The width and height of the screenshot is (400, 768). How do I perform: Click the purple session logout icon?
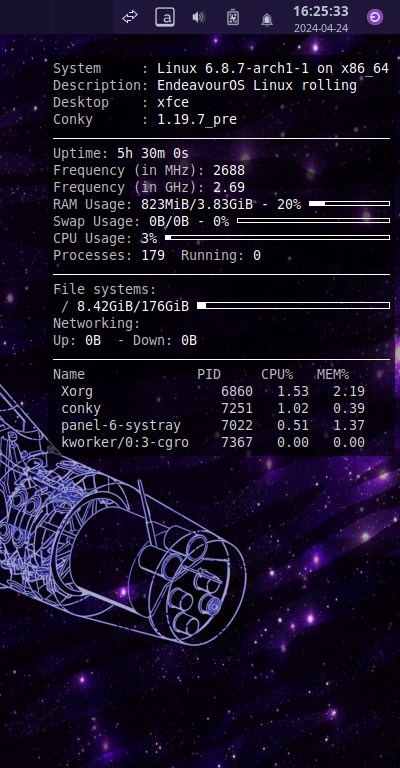375,18
